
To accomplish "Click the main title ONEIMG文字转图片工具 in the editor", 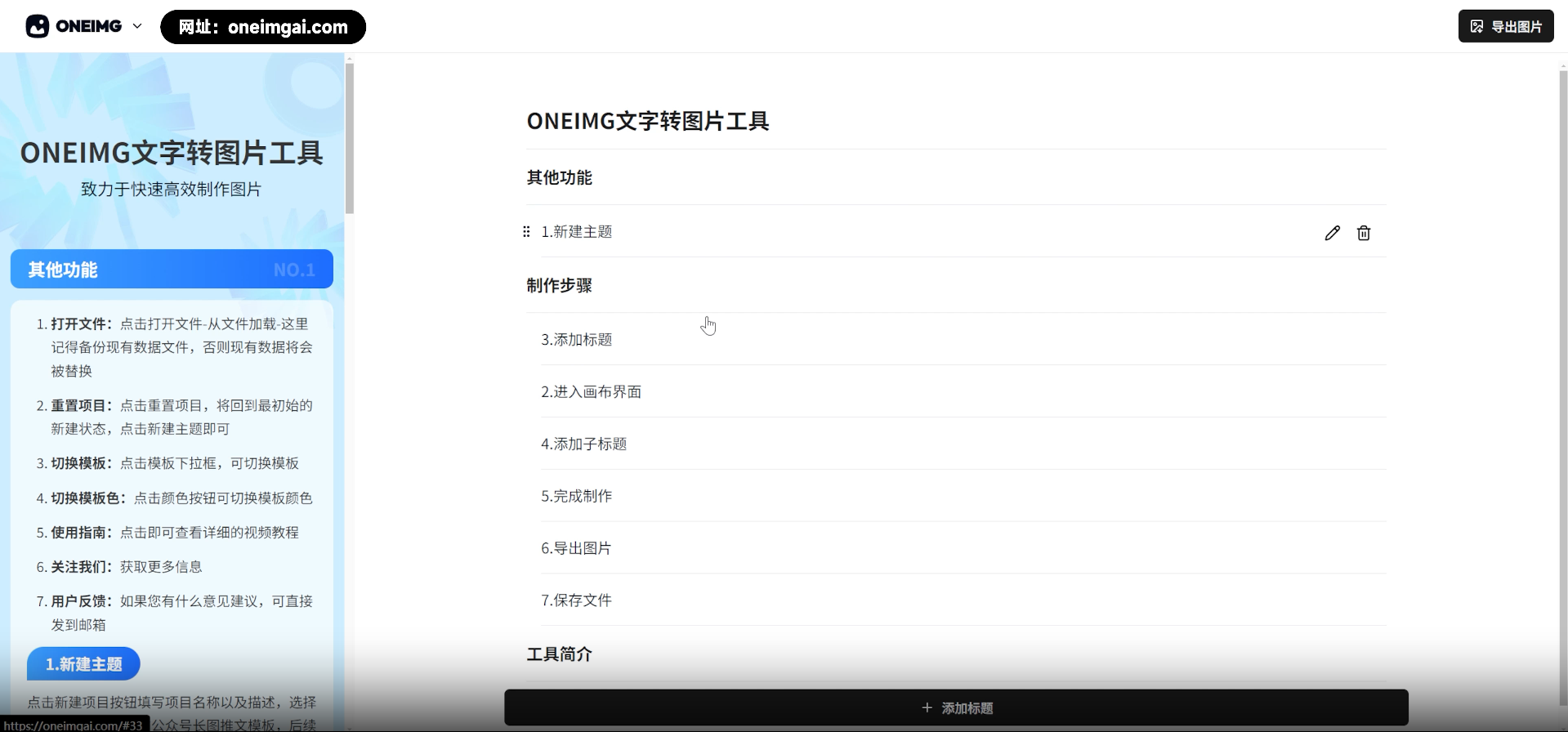I will pos(648,121).
